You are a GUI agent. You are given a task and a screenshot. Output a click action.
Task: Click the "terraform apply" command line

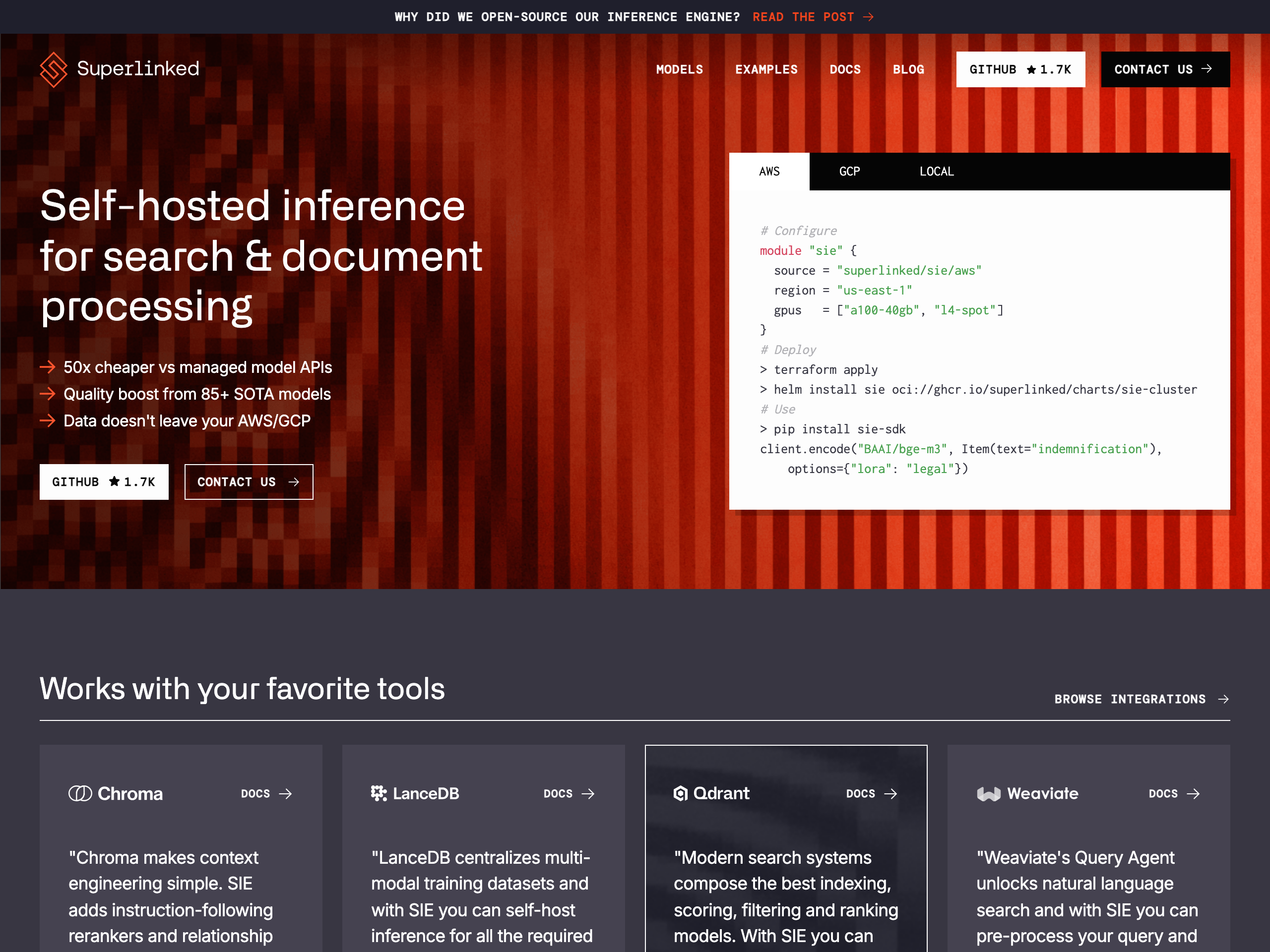(x=819, y=369)
